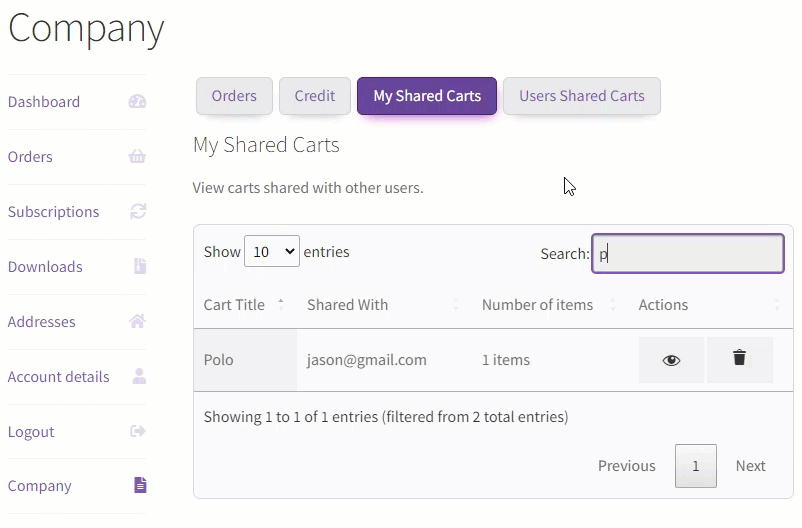The image size is (802, 528).
Task: Select the My Shared Carts tab
Action: (x=427, y=96)
